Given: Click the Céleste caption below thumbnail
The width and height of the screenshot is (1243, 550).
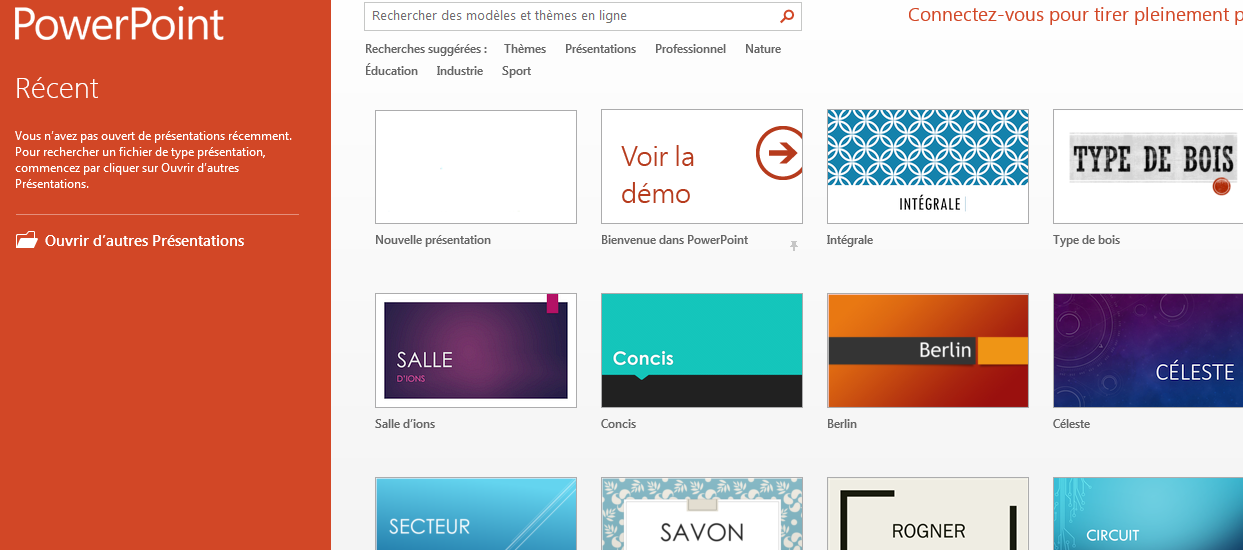Looking at the screenshot, I should [x=1072, y=424].
